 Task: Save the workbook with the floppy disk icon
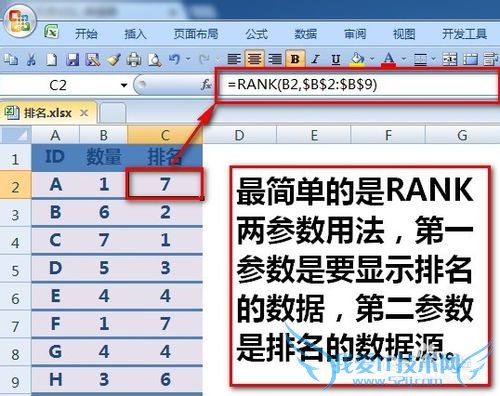pyautogui.click(x=72, y=60)
